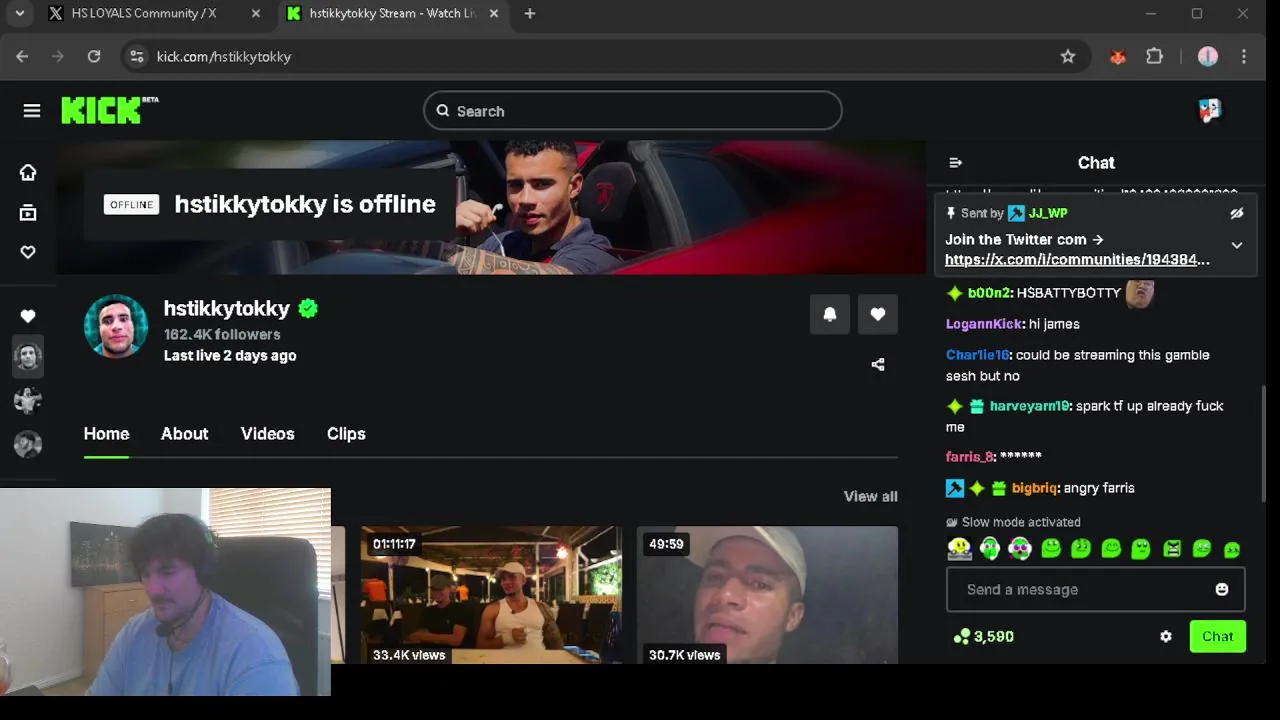
Task: Open the browser extensions puzzle icon
Action: click(1154, 57)
